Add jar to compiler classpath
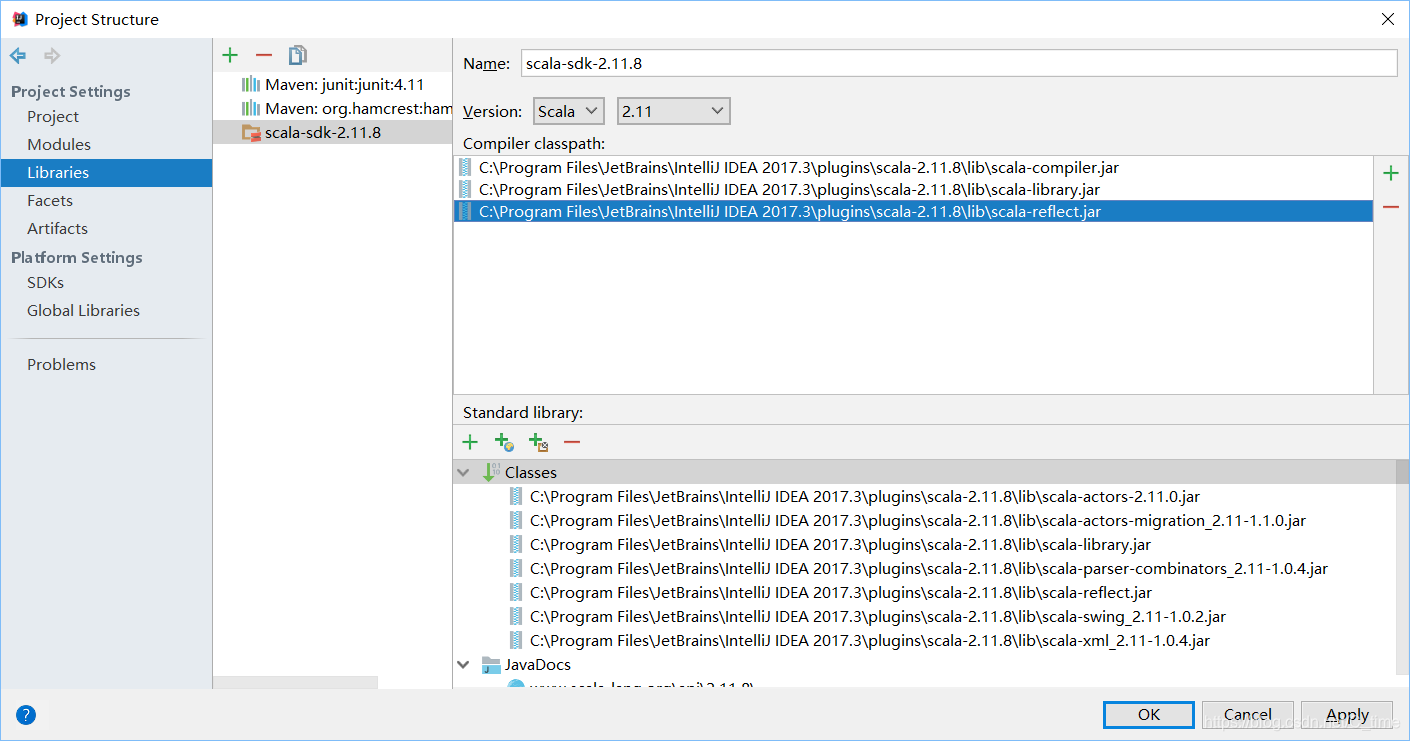Image resolution: width=1410 pixels, height=741 pixels. pyautogui.click(x=1390, y=174)
